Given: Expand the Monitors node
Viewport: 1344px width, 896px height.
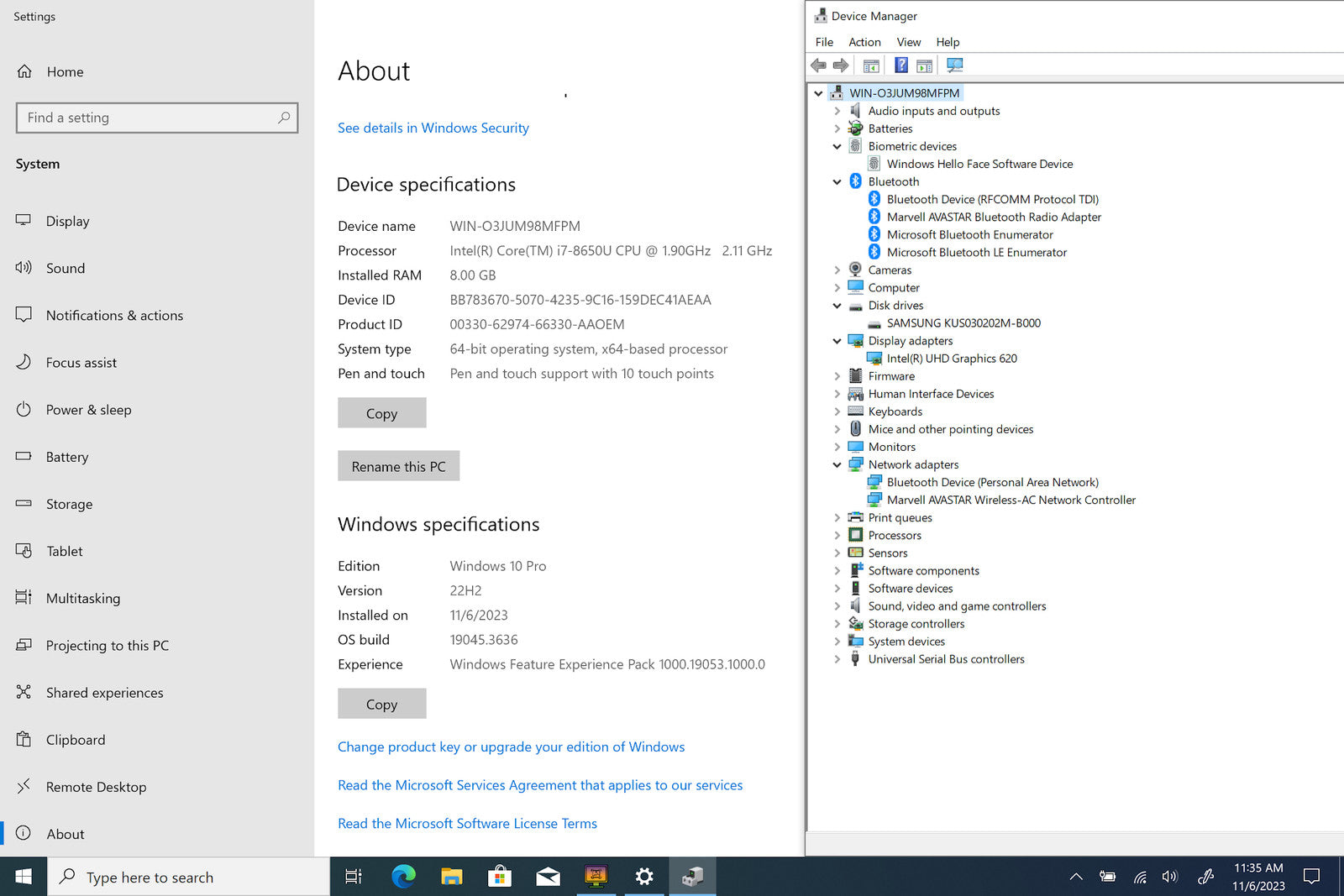Looking at the screenshot, I should click(x=837, y=447).
